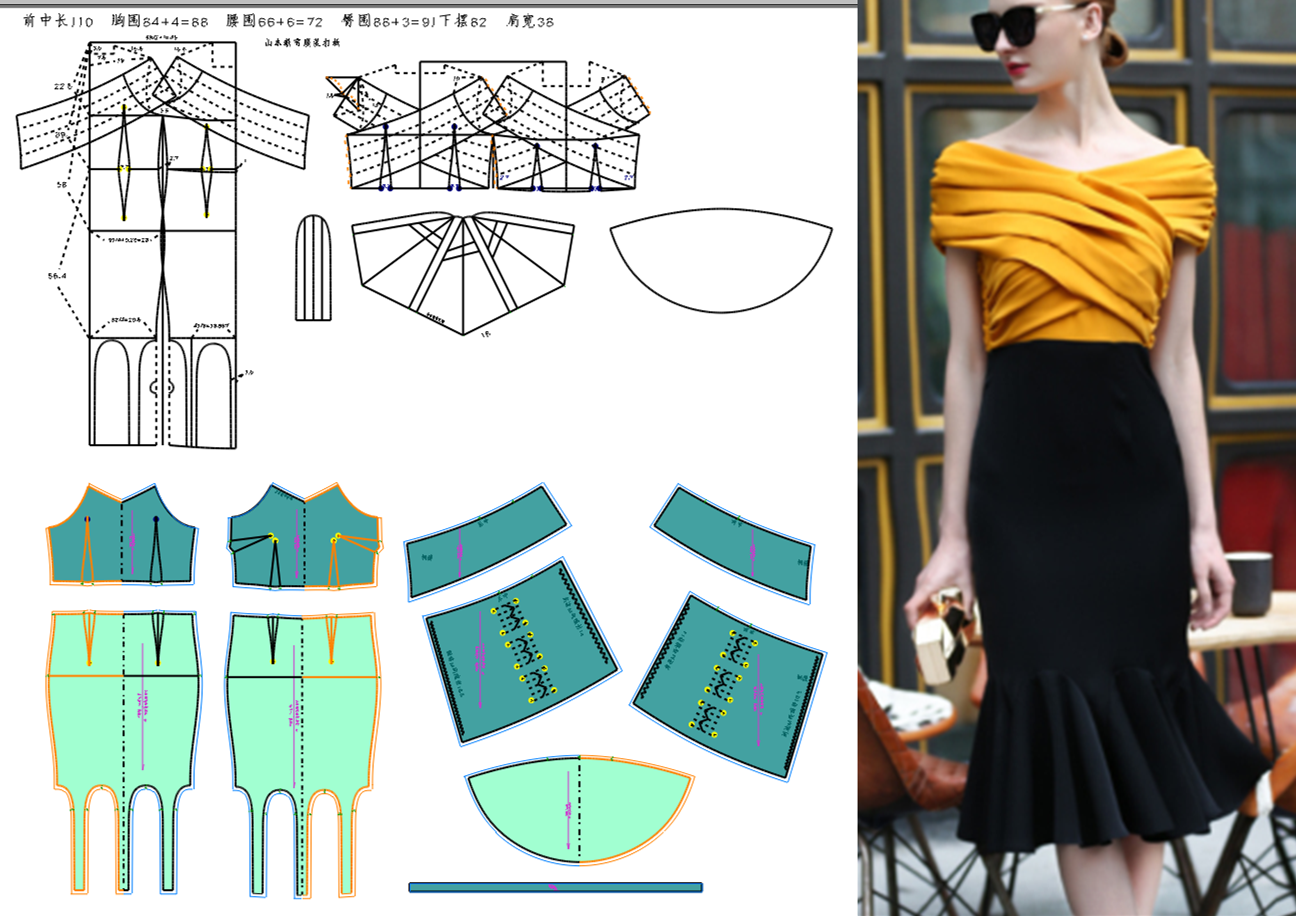Select the teal bodice piece with yellow dart points
This screenshot has width=1296, height=916.
coord(304,535)
